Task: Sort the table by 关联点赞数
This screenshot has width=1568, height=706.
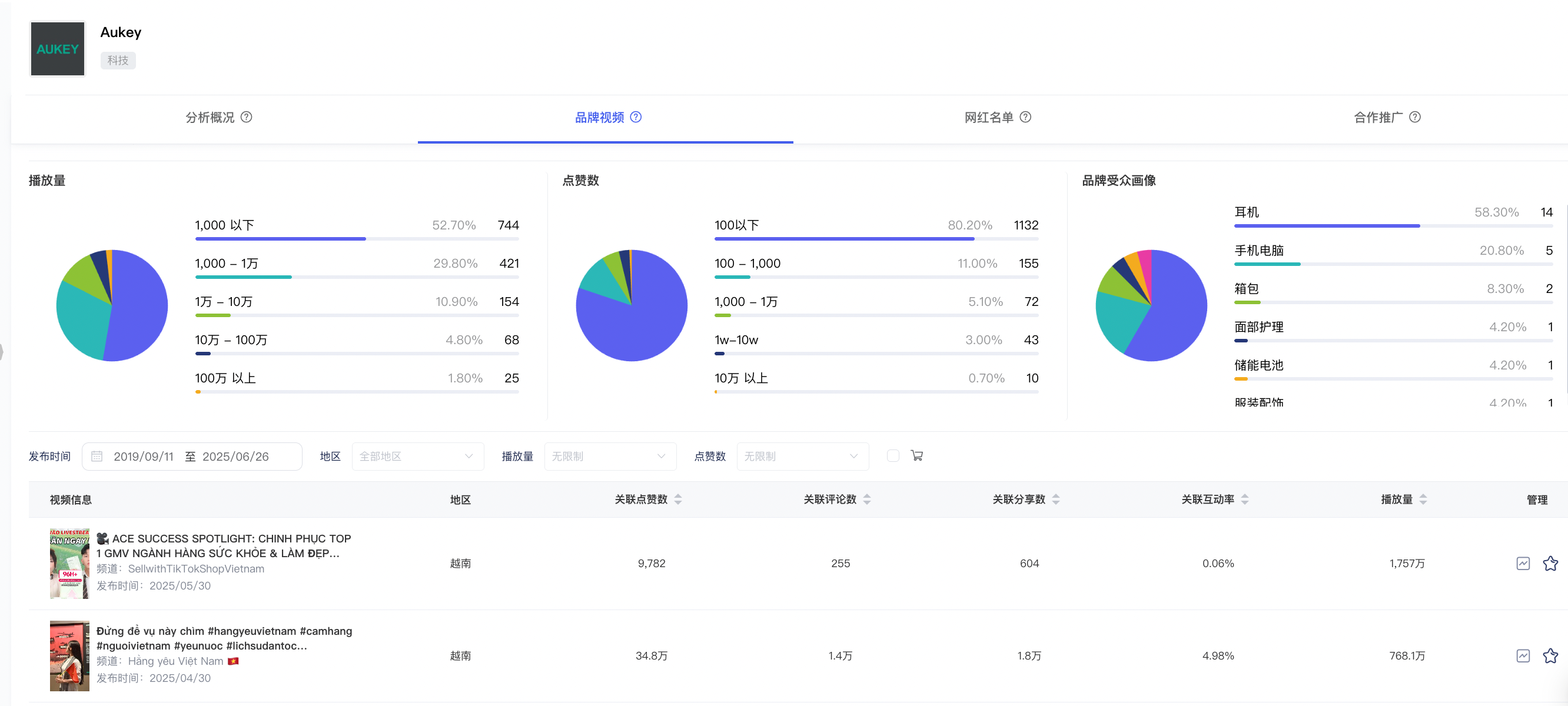Action: tap(678, 499)
